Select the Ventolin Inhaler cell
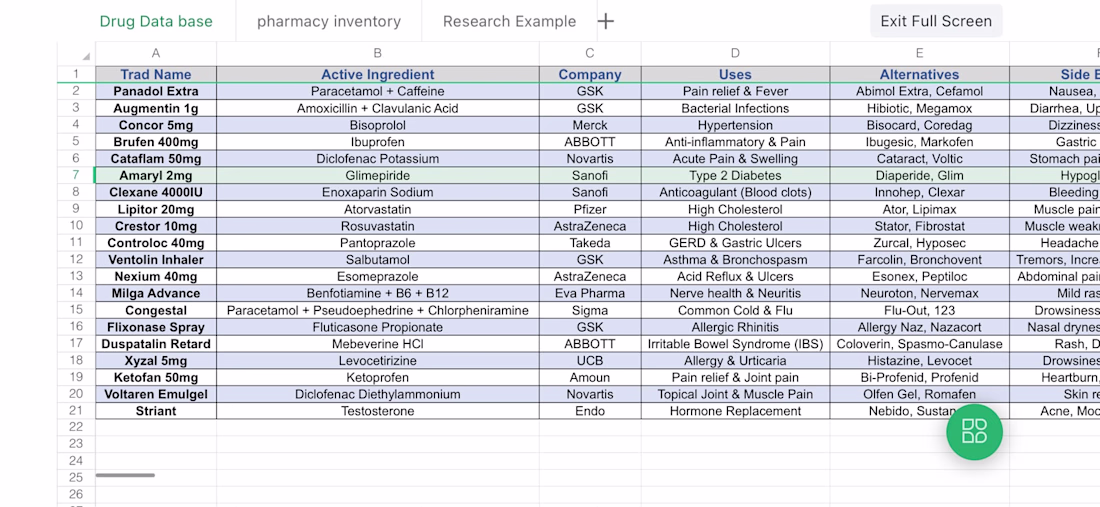The width and height of the screenshot is (1100, 507). pos(156,259)
